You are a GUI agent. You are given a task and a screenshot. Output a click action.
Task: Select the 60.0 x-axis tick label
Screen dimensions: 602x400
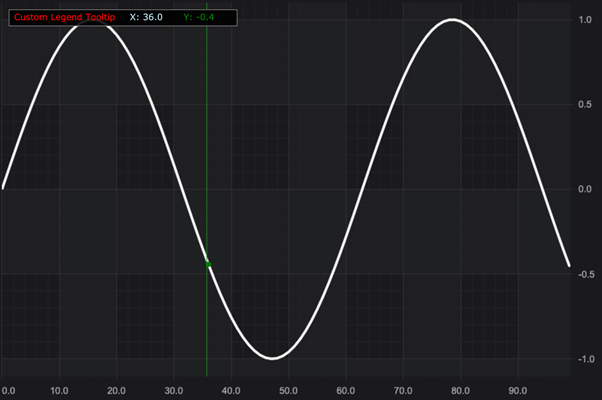(346, 391)
